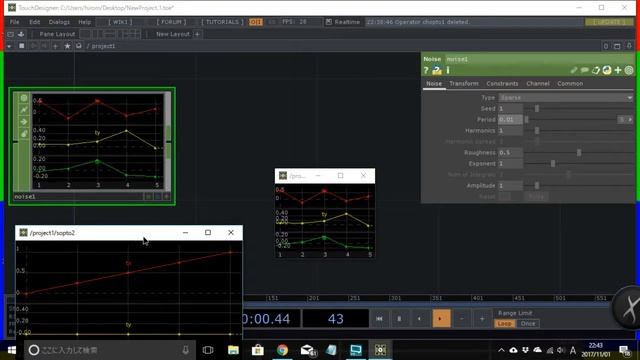Click plus icon in the path bar
This screenshot has height=360, width=640.
(x=55, y=46)
